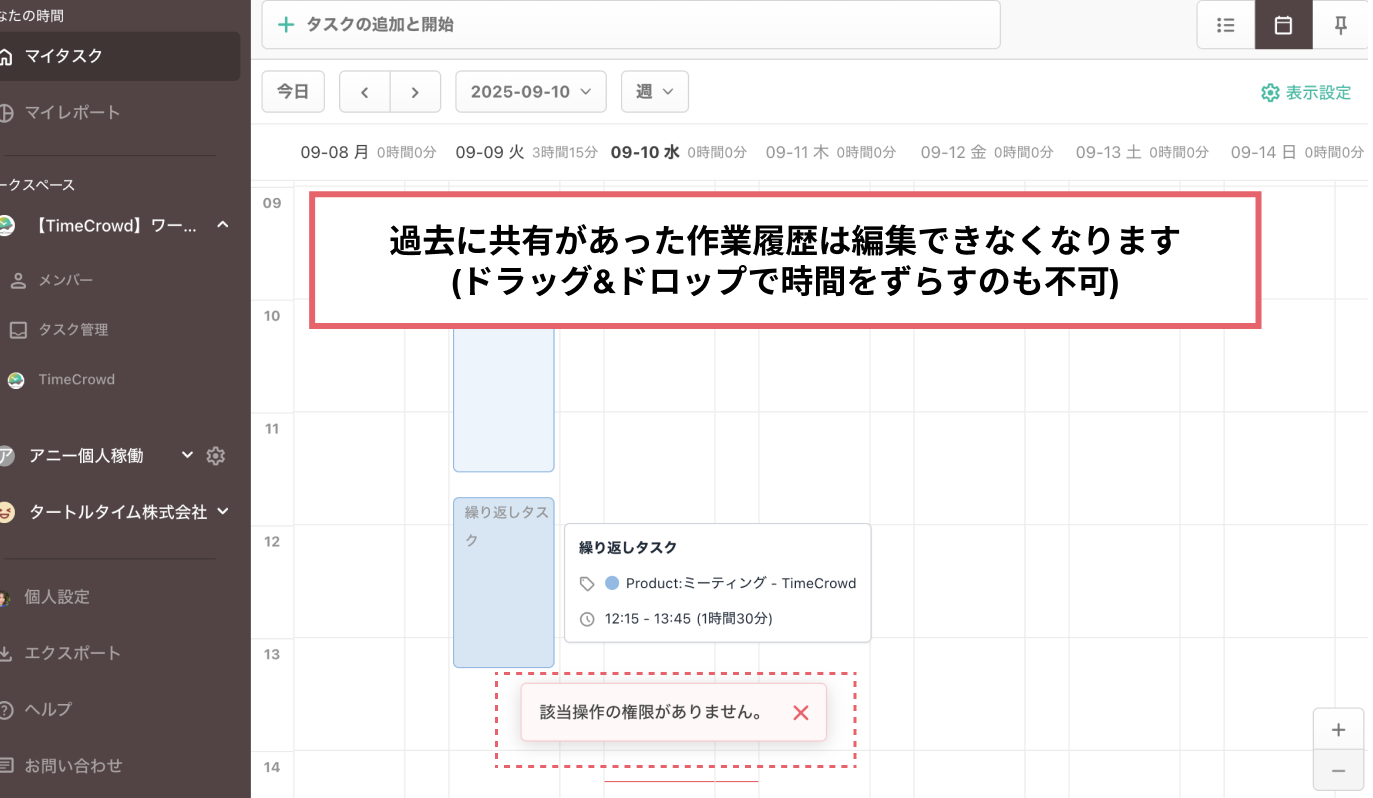Viewport: 1373px width, 798px height.
Task: Open the 週 view range dropdown
Action: pos(654,92)
